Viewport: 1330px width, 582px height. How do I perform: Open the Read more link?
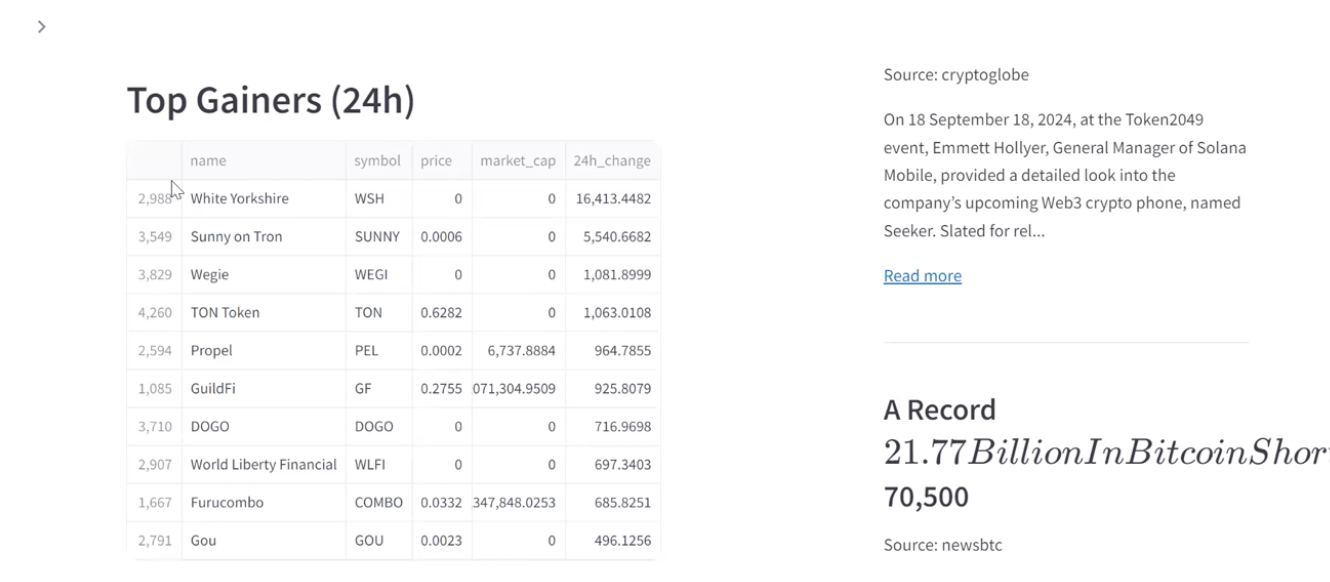pyautogui.click(x=922, y=276)
